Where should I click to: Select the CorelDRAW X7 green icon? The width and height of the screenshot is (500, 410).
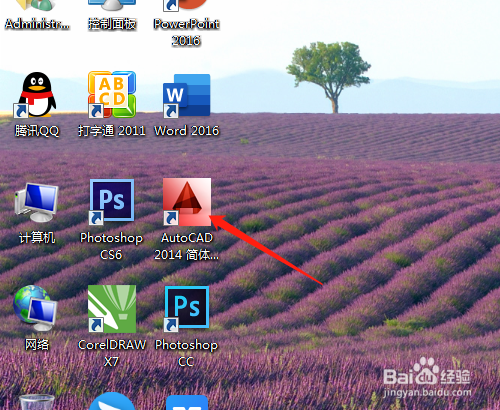point(112,309)
